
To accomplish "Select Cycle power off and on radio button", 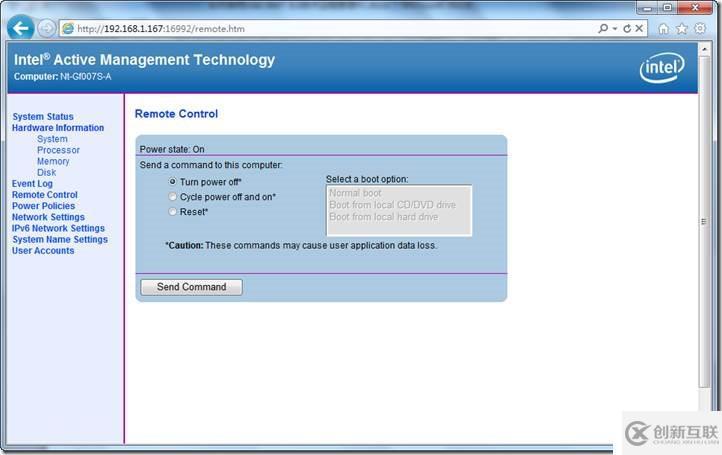I will coord(173,197).
